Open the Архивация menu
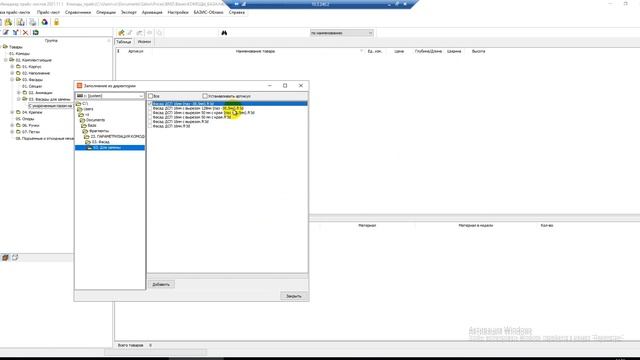 (x=152, y=12)
